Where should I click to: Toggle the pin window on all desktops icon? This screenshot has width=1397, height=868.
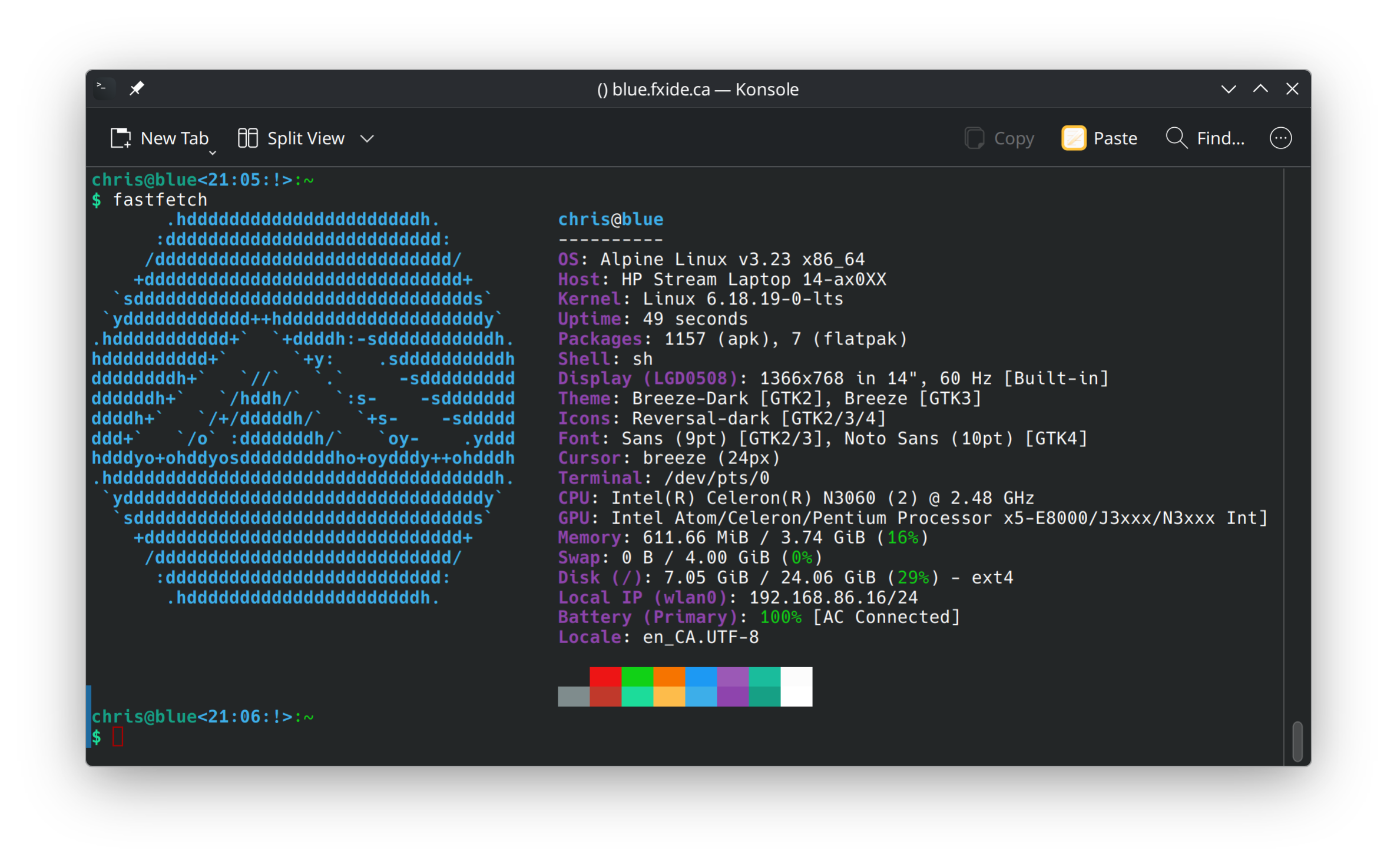click(137, 88)
